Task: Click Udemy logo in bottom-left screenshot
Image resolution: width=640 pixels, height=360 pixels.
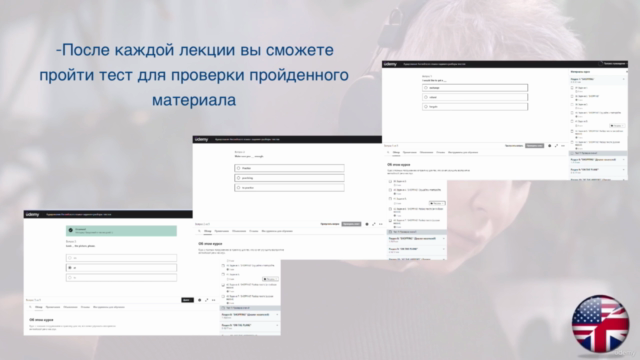Action: coord(32,214)
